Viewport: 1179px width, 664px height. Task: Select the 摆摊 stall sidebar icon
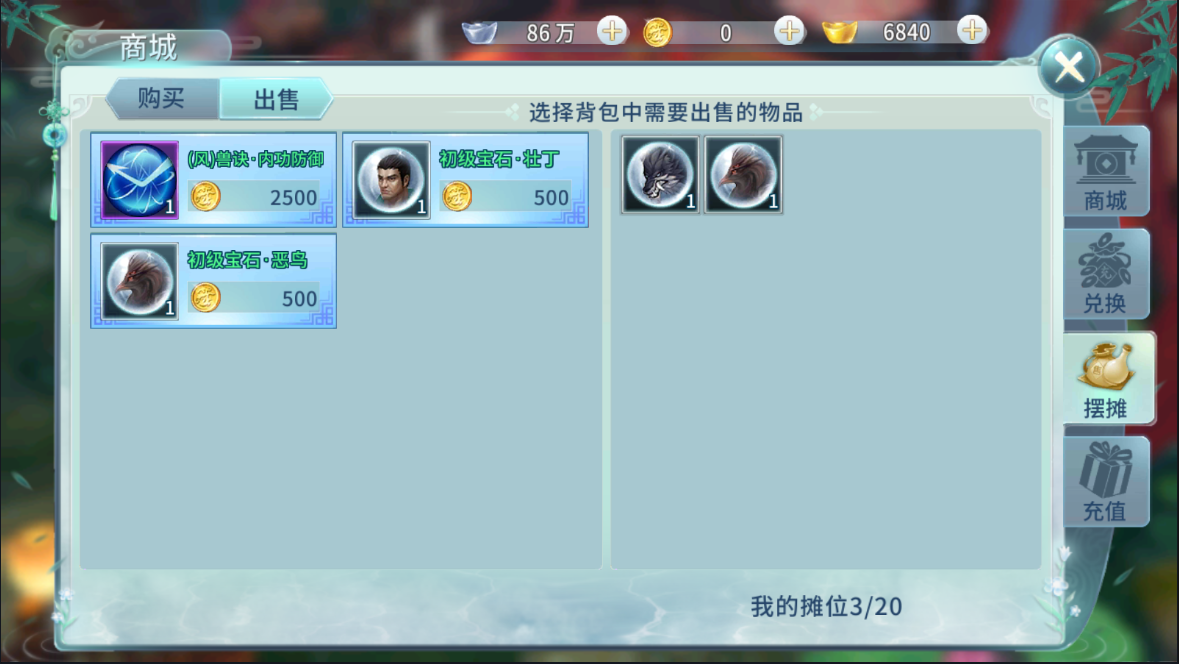1107,378
